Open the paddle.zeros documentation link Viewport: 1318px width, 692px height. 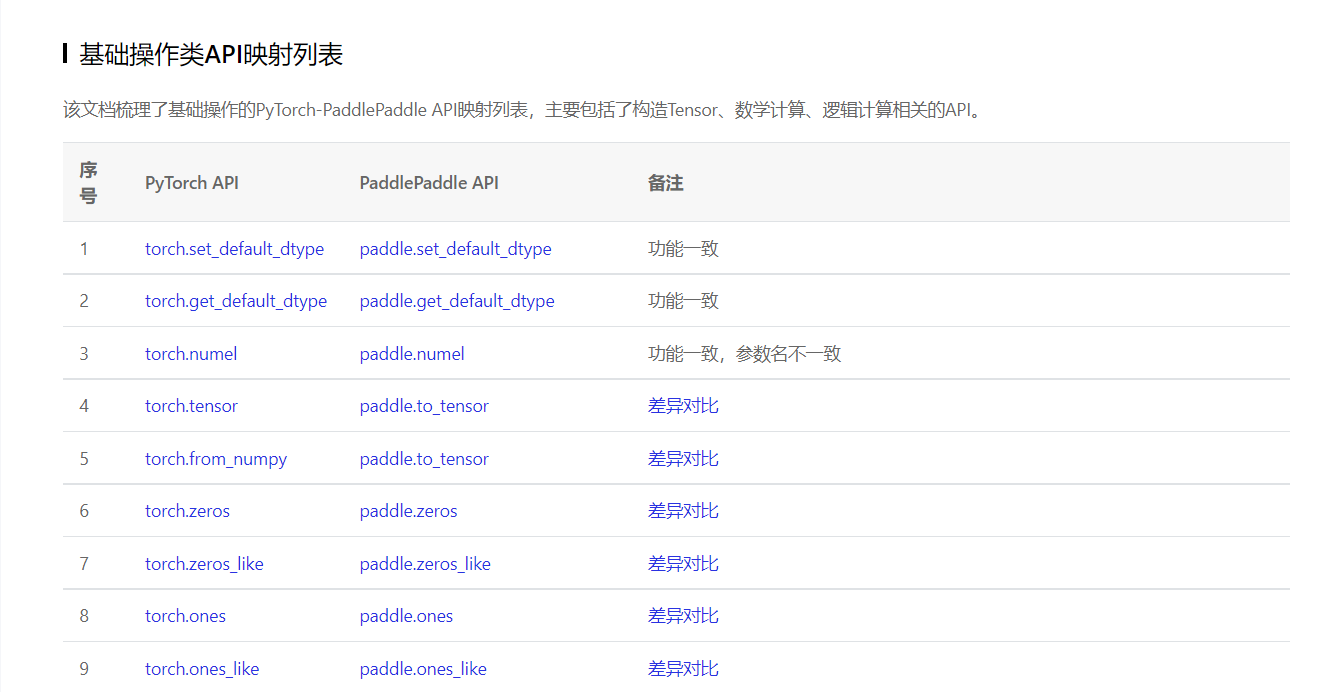point(408,510)
